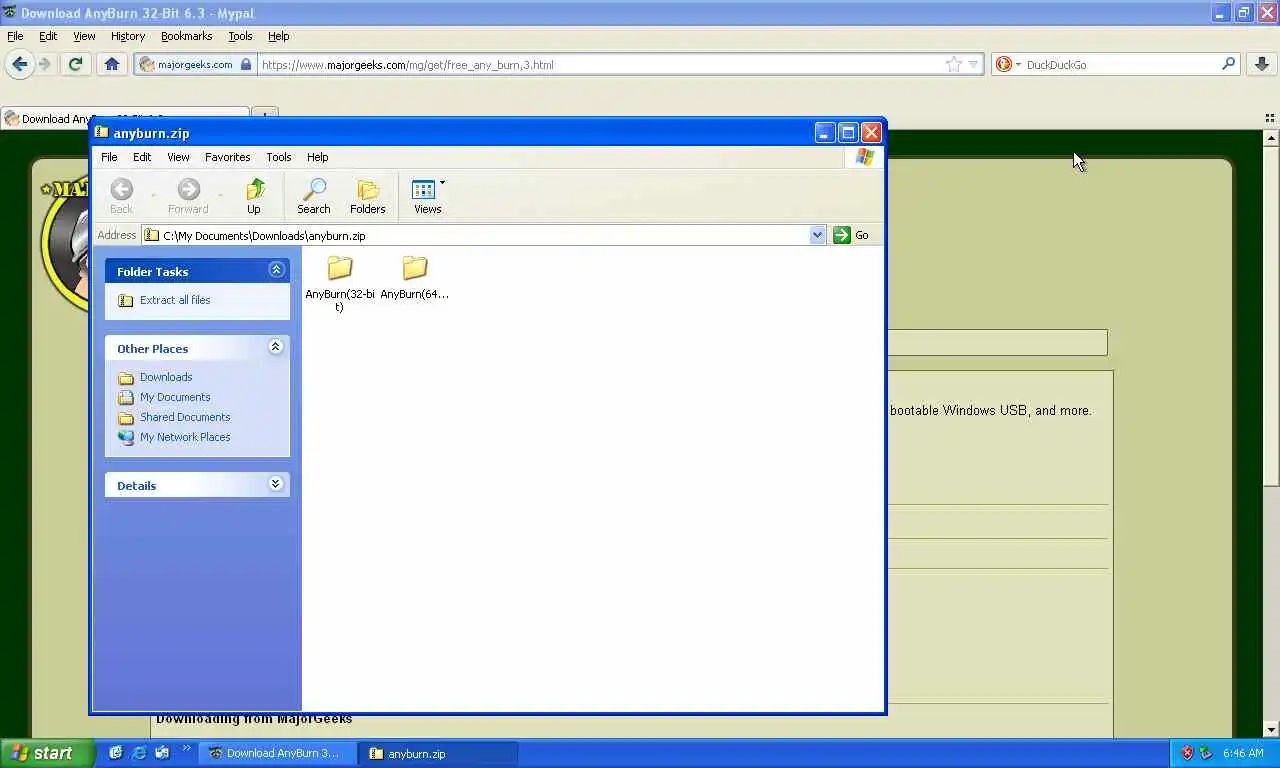Image resolution: width=1280 pixels, height=768 pixels.
Task: Click the taskbar clock 6:46 AM
Action: pos(1243,753)
